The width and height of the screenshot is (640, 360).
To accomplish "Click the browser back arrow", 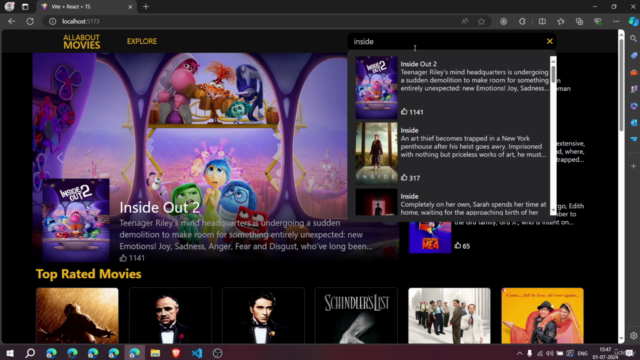I will pyautogui.click(x=11, y=21).
